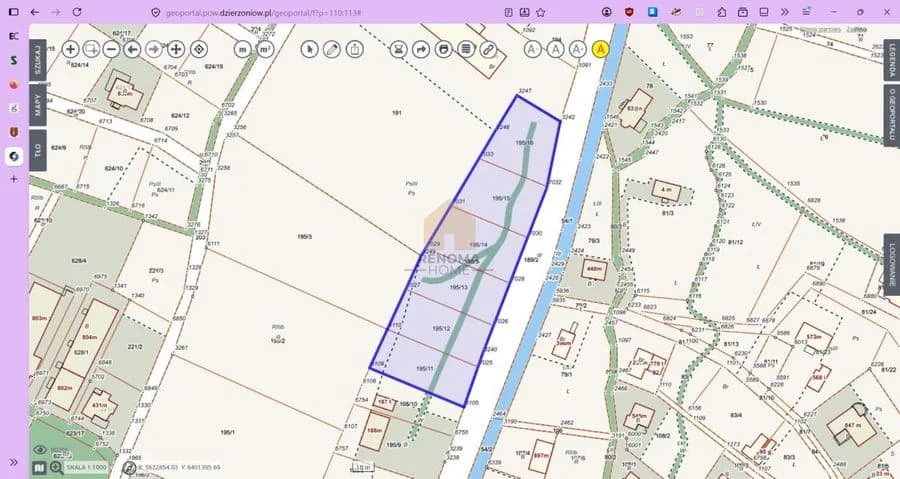This screenshot has height=479, width=900.
Task: Open the browser account icon
Action: [607, 12]
